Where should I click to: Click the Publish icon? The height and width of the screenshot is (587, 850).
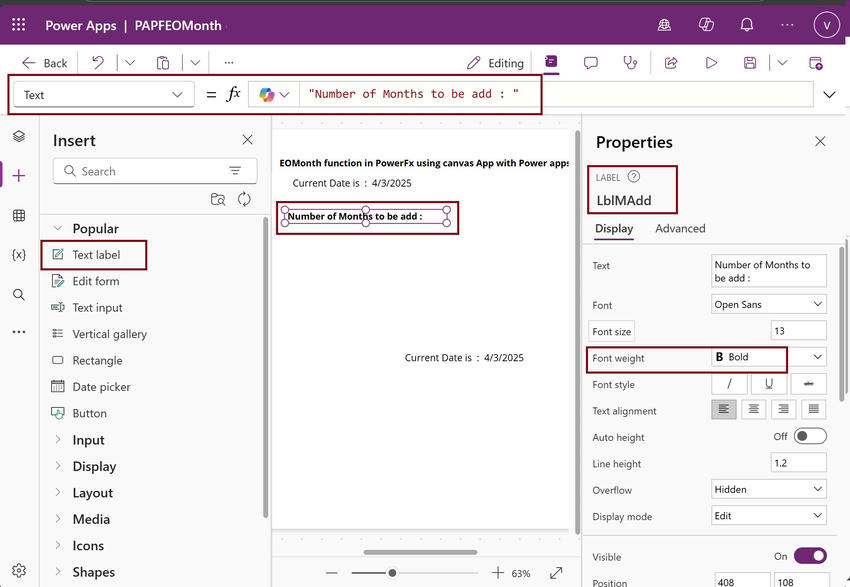815,63
